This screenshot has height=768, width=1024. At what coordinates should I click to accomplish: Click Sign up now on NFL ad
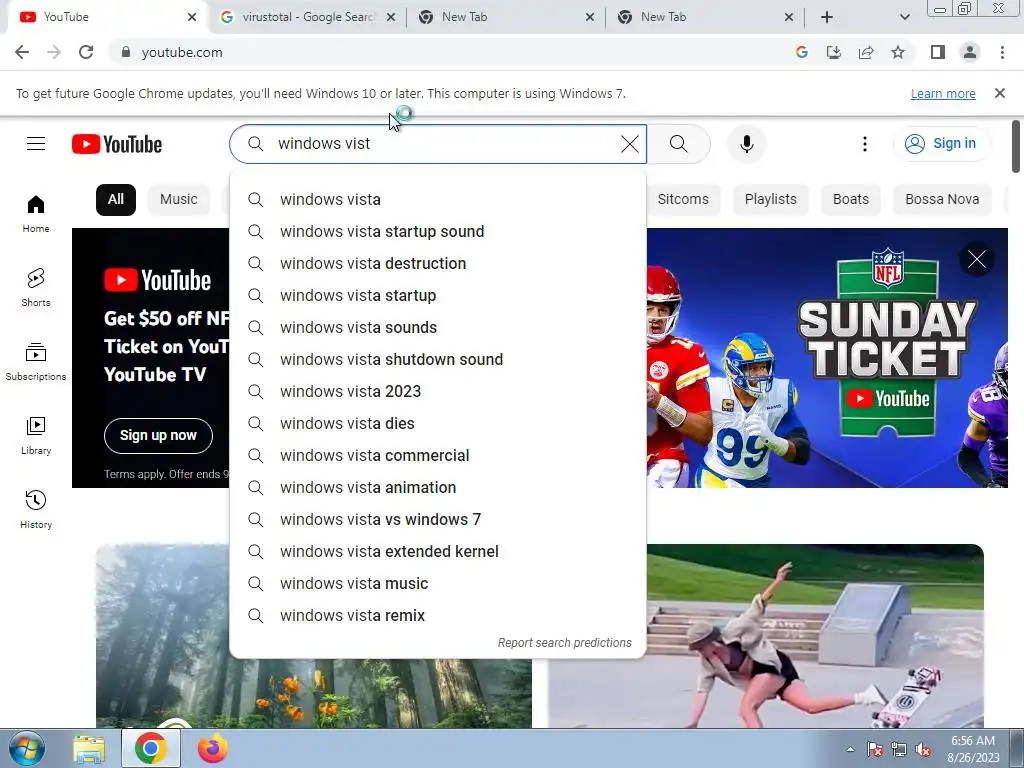click(x=158, y=436)
